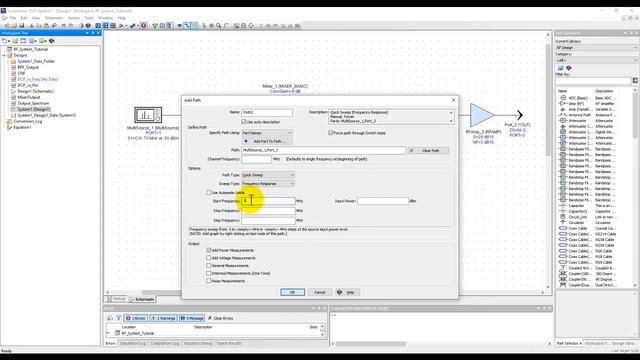
Task: Open Specify Path Using dropdown
Action: click(x=267, y=133)
